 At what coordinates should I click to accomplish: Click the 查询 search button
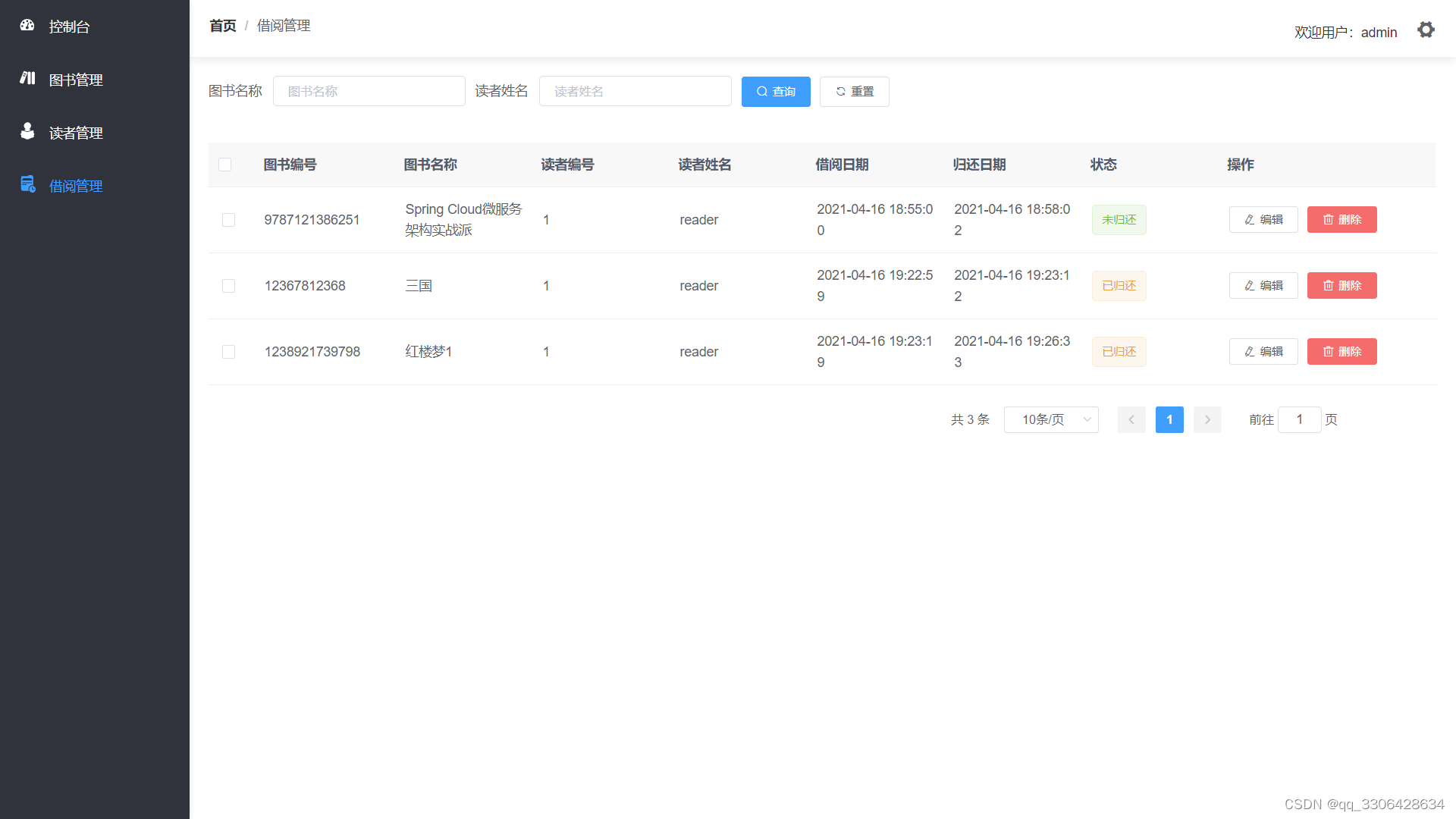pyautogui.click(x=776, y=92)
